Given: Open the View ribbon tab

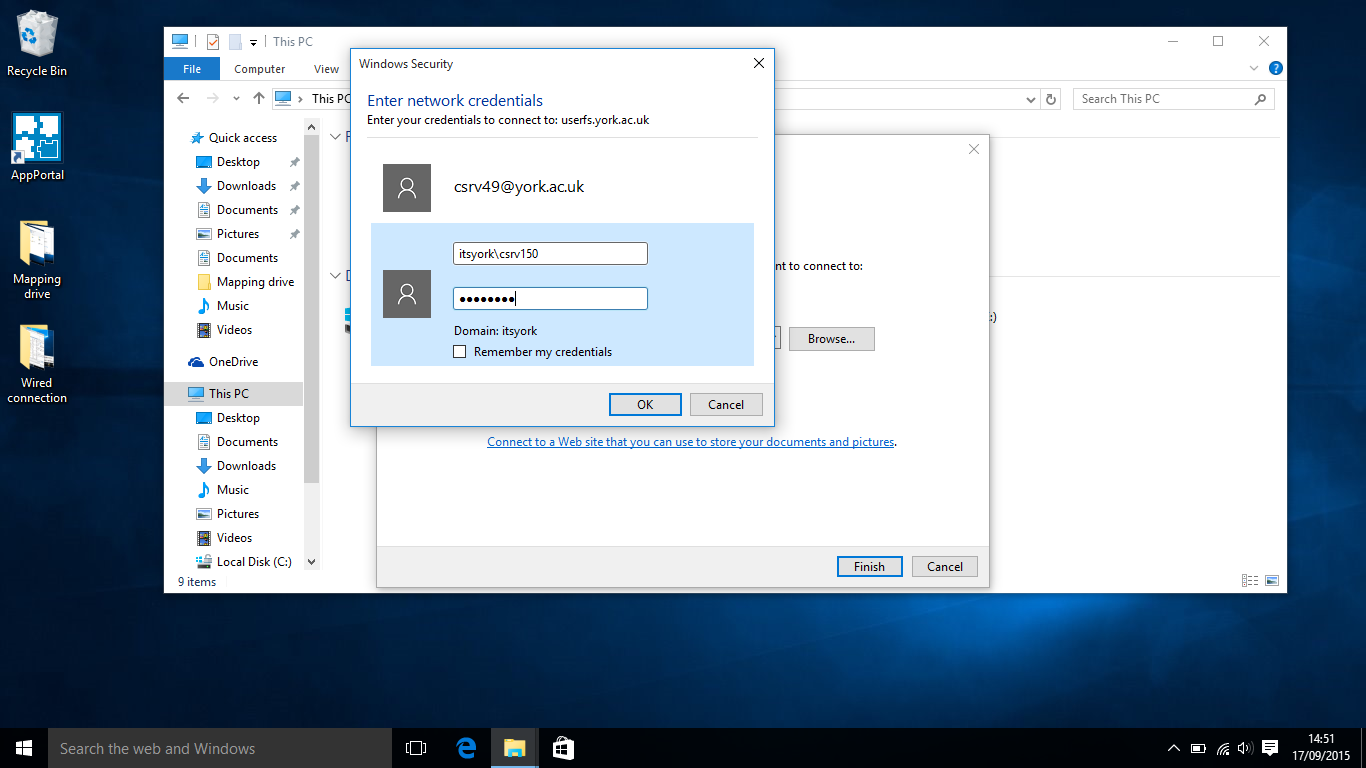Looking at the screenshot, I should tap(326, 69).
